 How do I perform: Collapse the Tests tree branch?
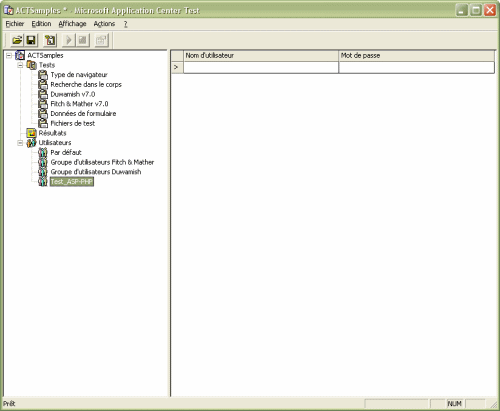coord(20,65)
